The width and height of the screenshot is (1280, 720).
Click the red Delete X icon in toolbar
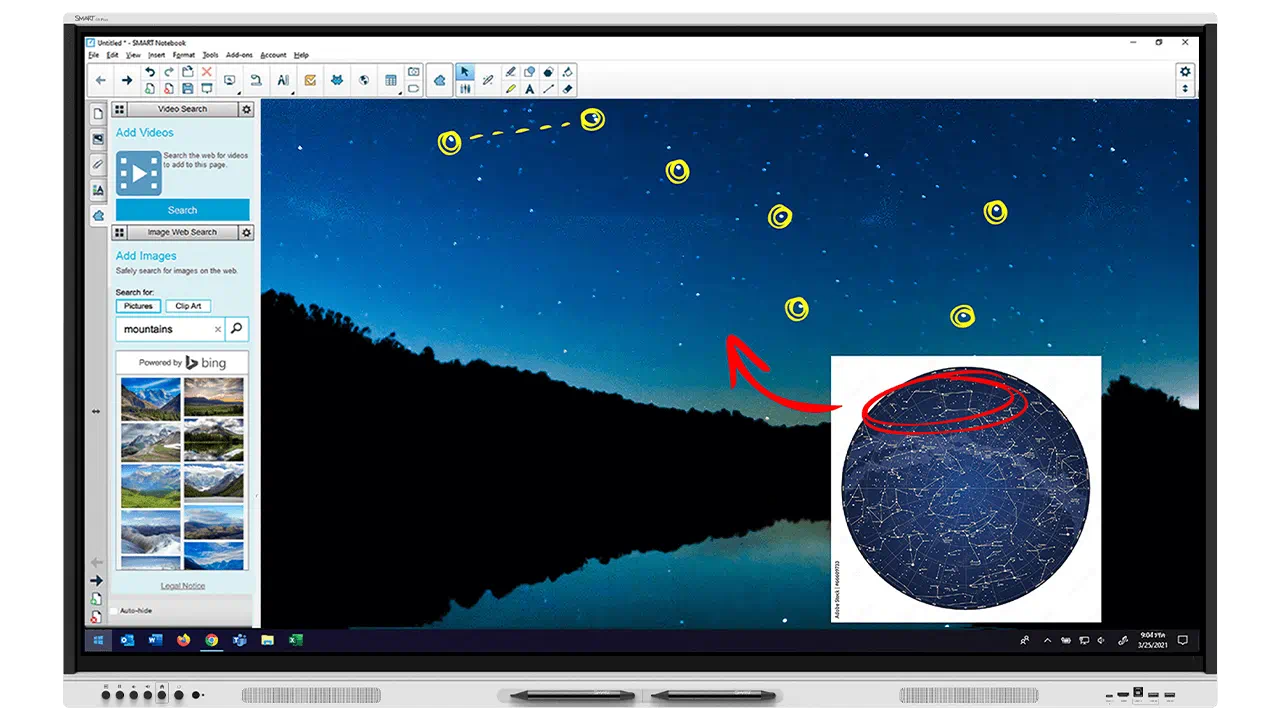(x=207, y=72)
